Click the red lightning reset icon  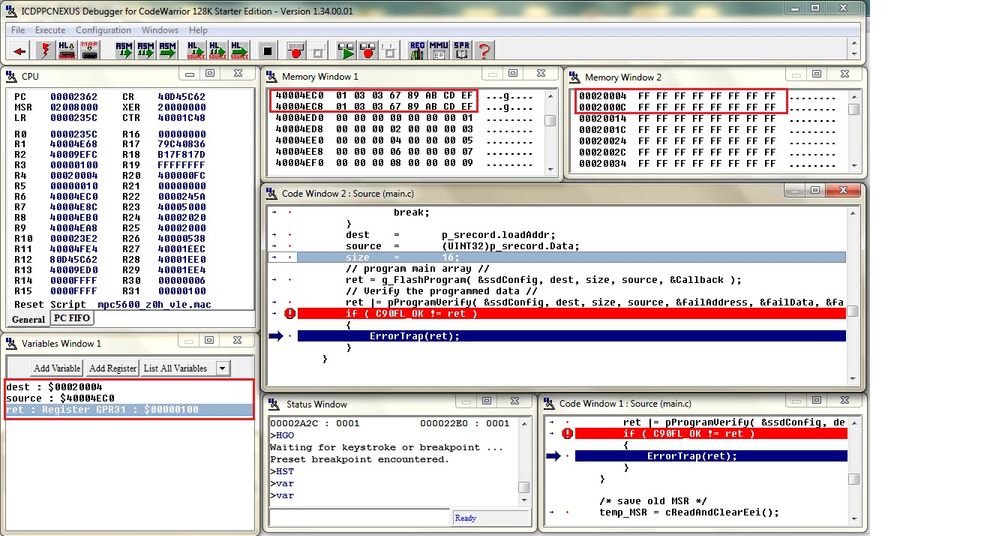point(45,50)
